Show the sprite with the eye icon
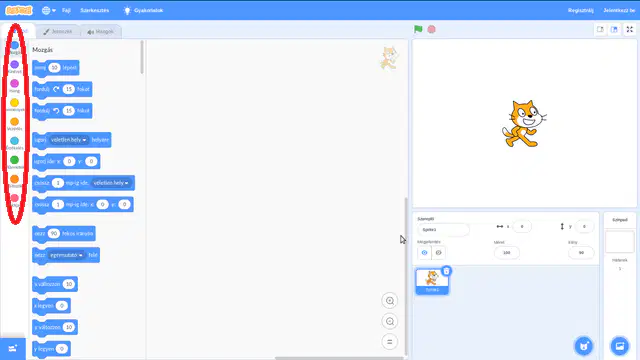 pos(424,253)
